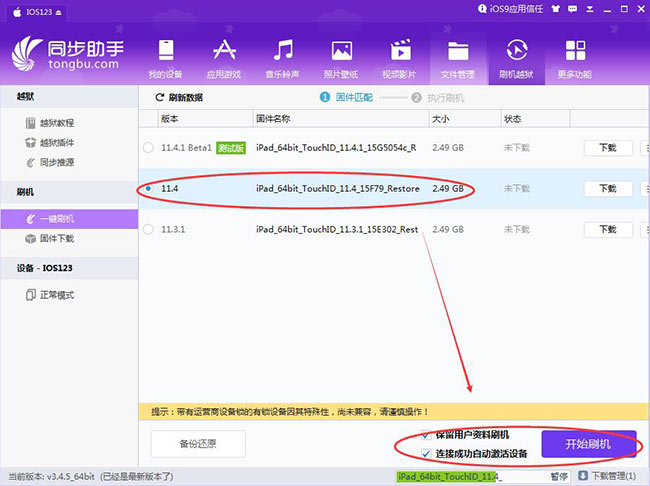Image resolution: width=650 pixels, height=486 pixels.
Task: Click the IOS123 device tab
Action: (x=37, y=12)
